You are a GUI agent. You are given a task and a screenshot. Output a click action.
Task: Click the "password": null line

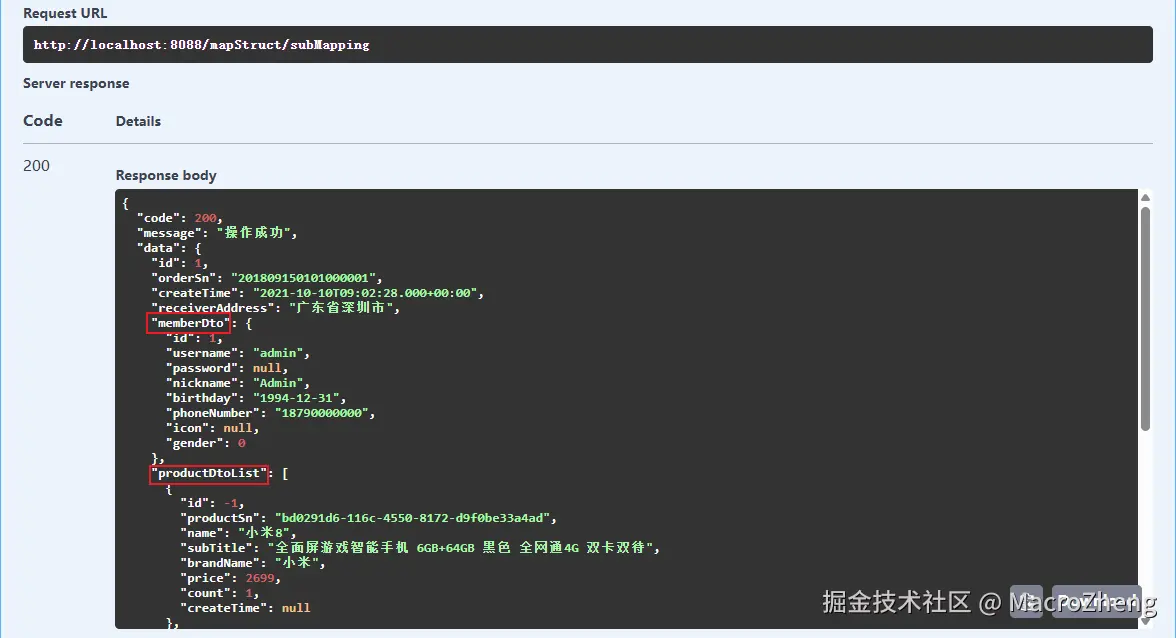point(226,368)
